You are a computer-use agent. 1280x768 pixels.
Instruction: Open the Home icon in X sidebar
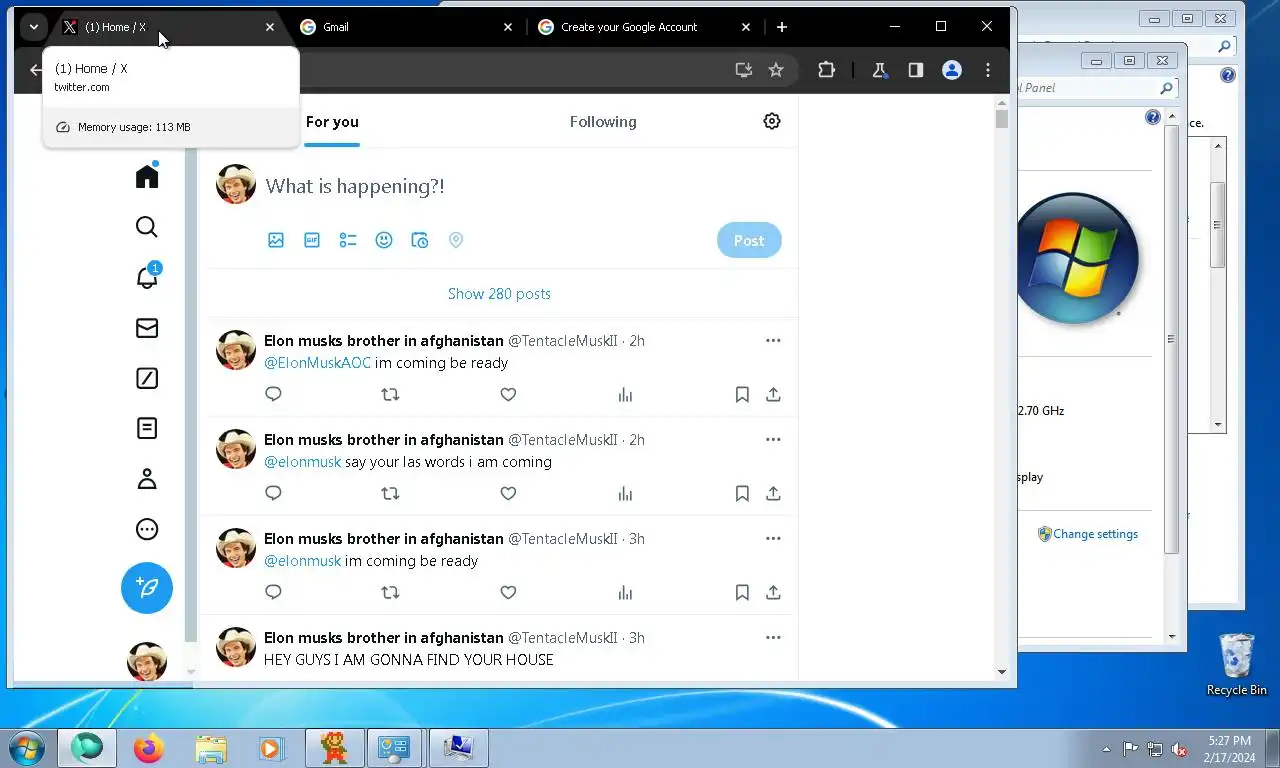147,176
